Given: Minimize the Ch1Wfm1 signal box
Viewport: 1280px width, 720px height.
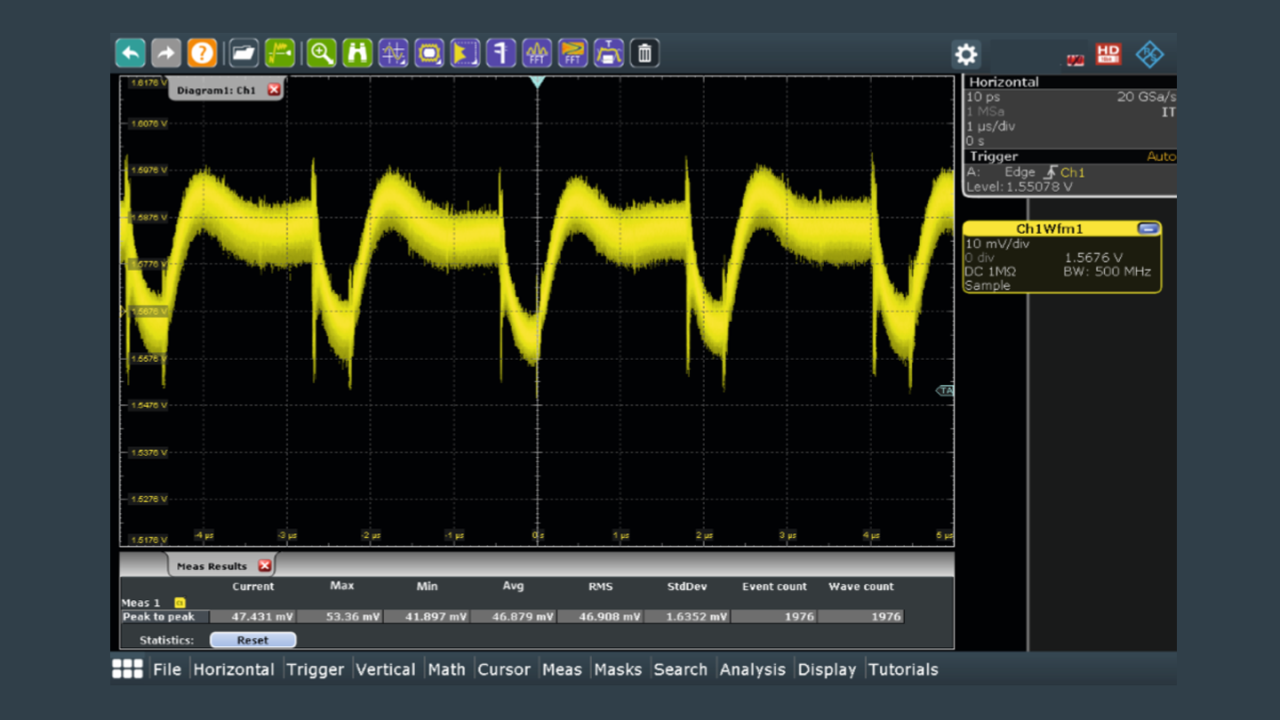Looking at the screenshot, I should [x=1148, y=229].
